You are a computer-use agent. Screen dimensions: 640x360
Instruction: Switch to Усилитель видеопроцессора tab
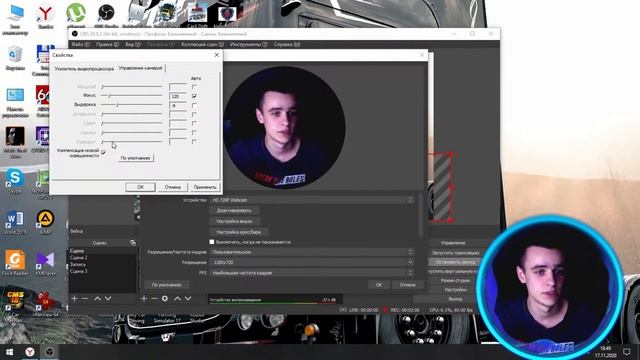84,69
